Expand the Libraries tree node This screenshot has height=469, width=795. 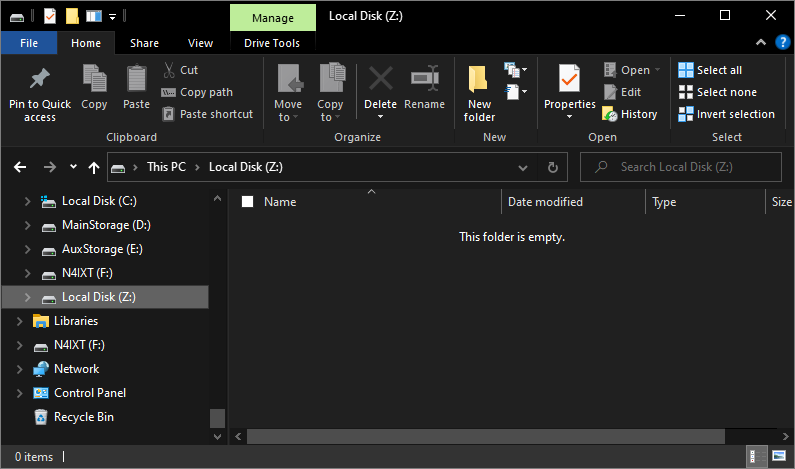coord(17,321)
